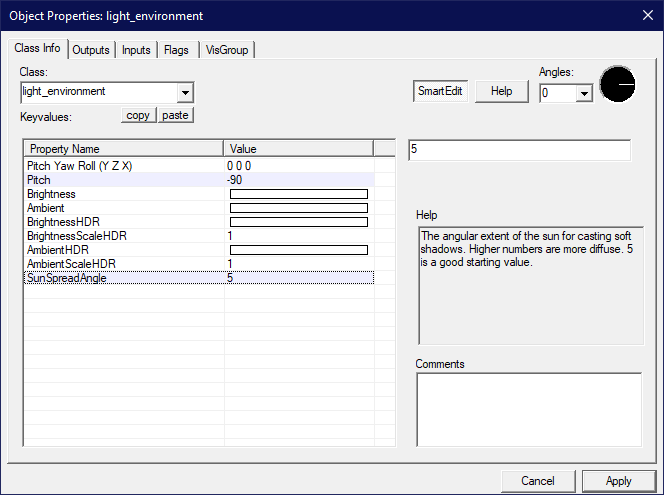Click the Help button
This screenshot has width=664, height=495.
click(502, 91)
